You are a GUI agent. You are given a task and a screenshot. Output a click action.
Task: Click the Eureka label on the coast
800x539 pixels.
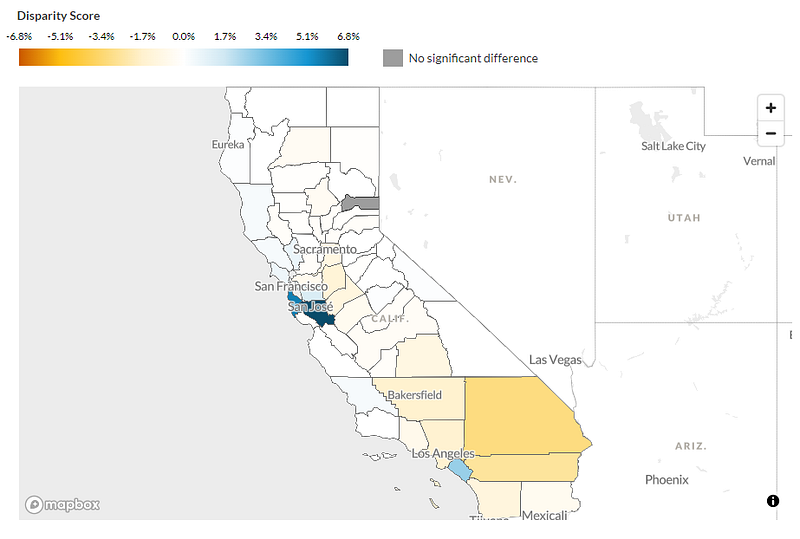pyautogui.click(x=228, y=144)
